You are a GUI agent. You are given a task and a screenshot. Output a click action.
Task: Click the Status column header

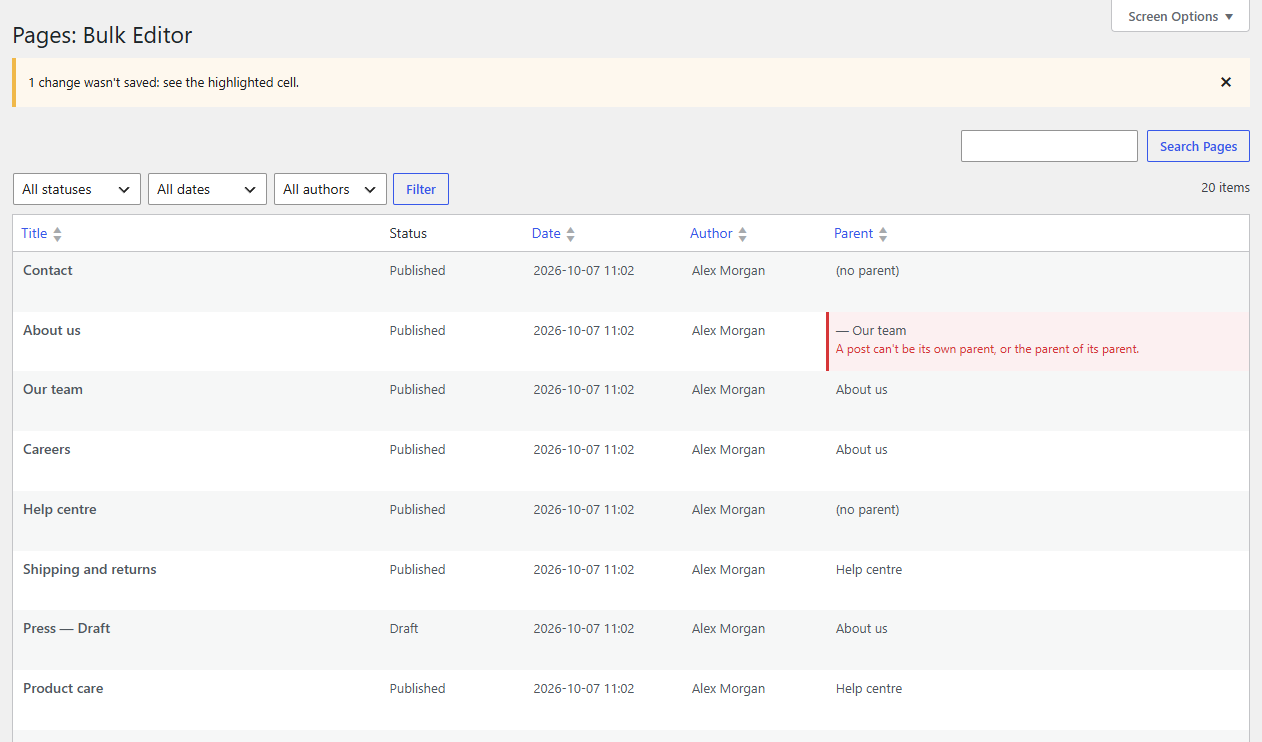tap(408, 233)
